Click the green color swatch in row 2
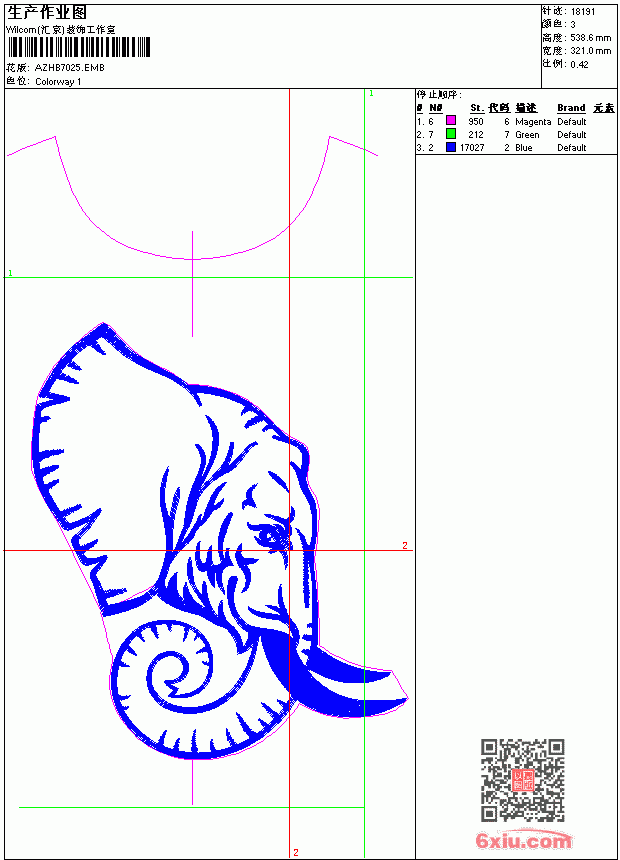Viewport: 620px width, 860px height. [451, 133]
